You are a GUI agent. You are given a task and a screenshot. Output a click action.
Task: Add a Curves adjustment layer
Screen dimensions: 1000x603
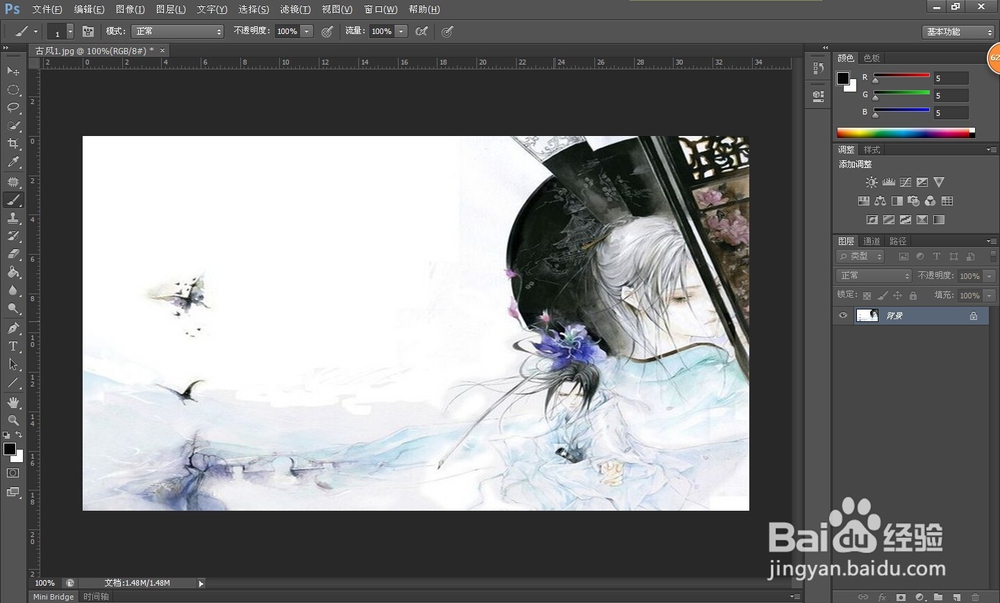point(906,181)
